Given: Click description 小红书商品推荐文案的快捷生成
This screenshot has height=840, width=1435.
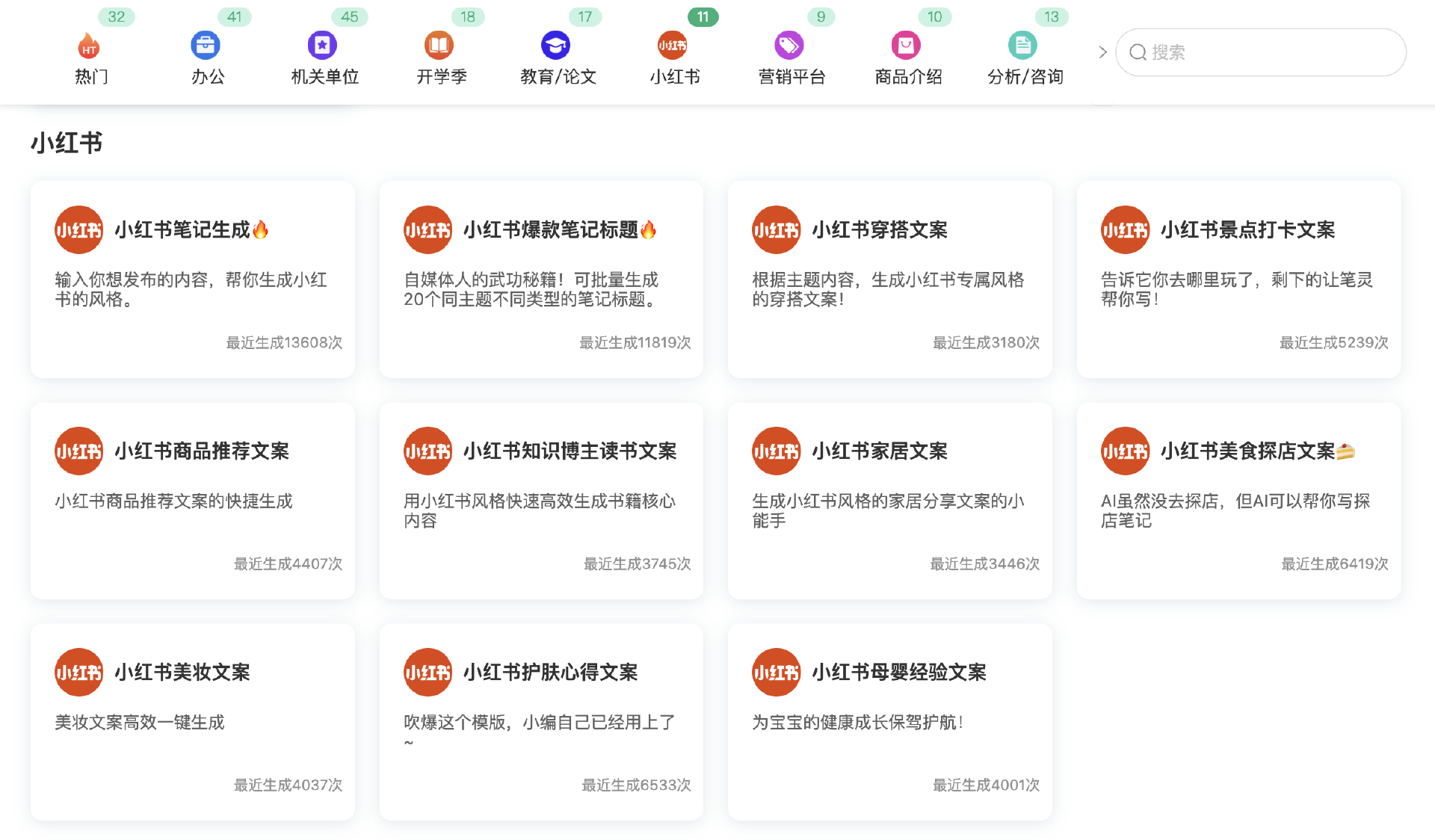Looking at the screenshot, I should pos(173,501).
